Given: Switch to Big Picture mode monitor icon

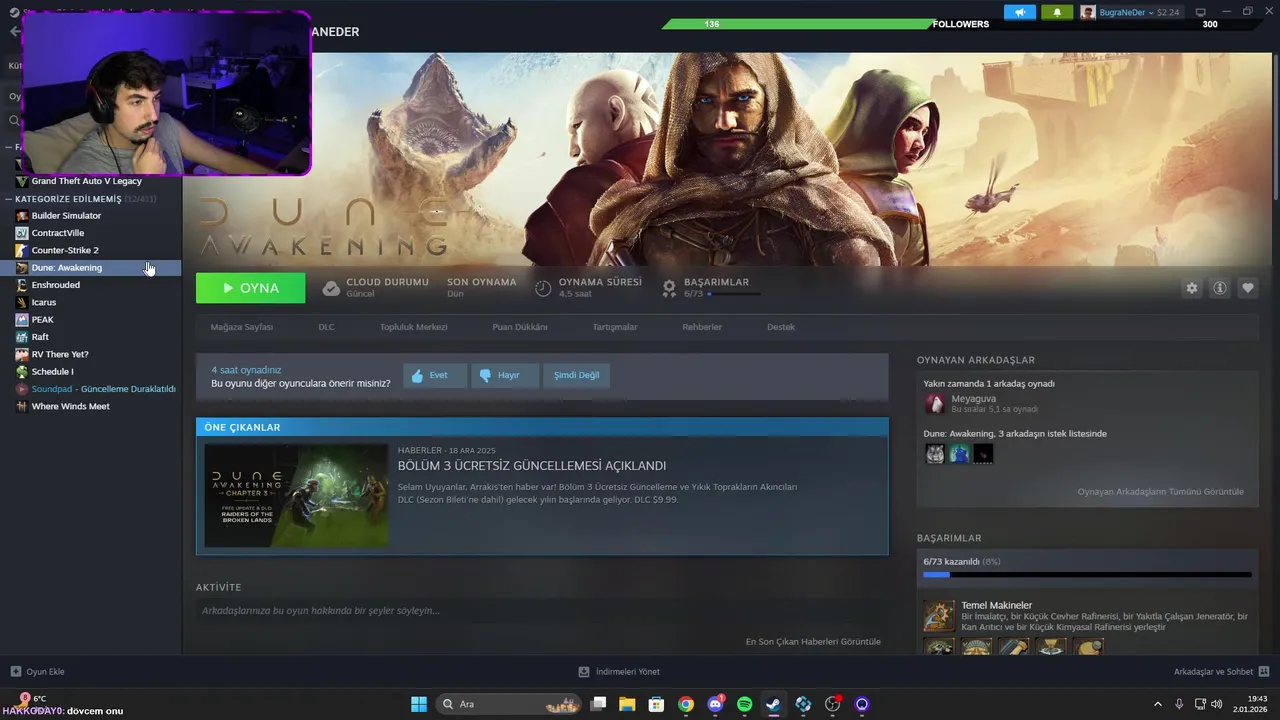Looking at the screenshot, I should (x=1201, y=12).
